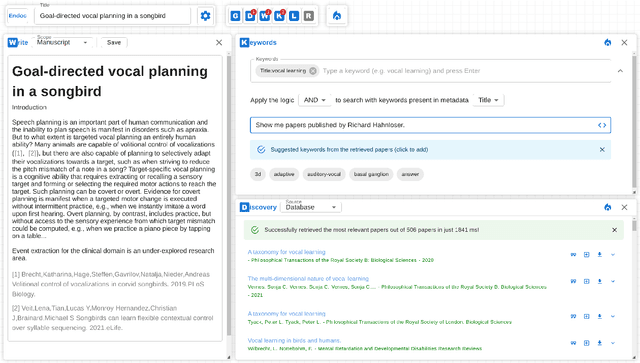Download the 2020 'A taxonomy for vocal learning' paper
Viewport: 640px width, 363px height.
pyautogui.click(x=600, y=254)
